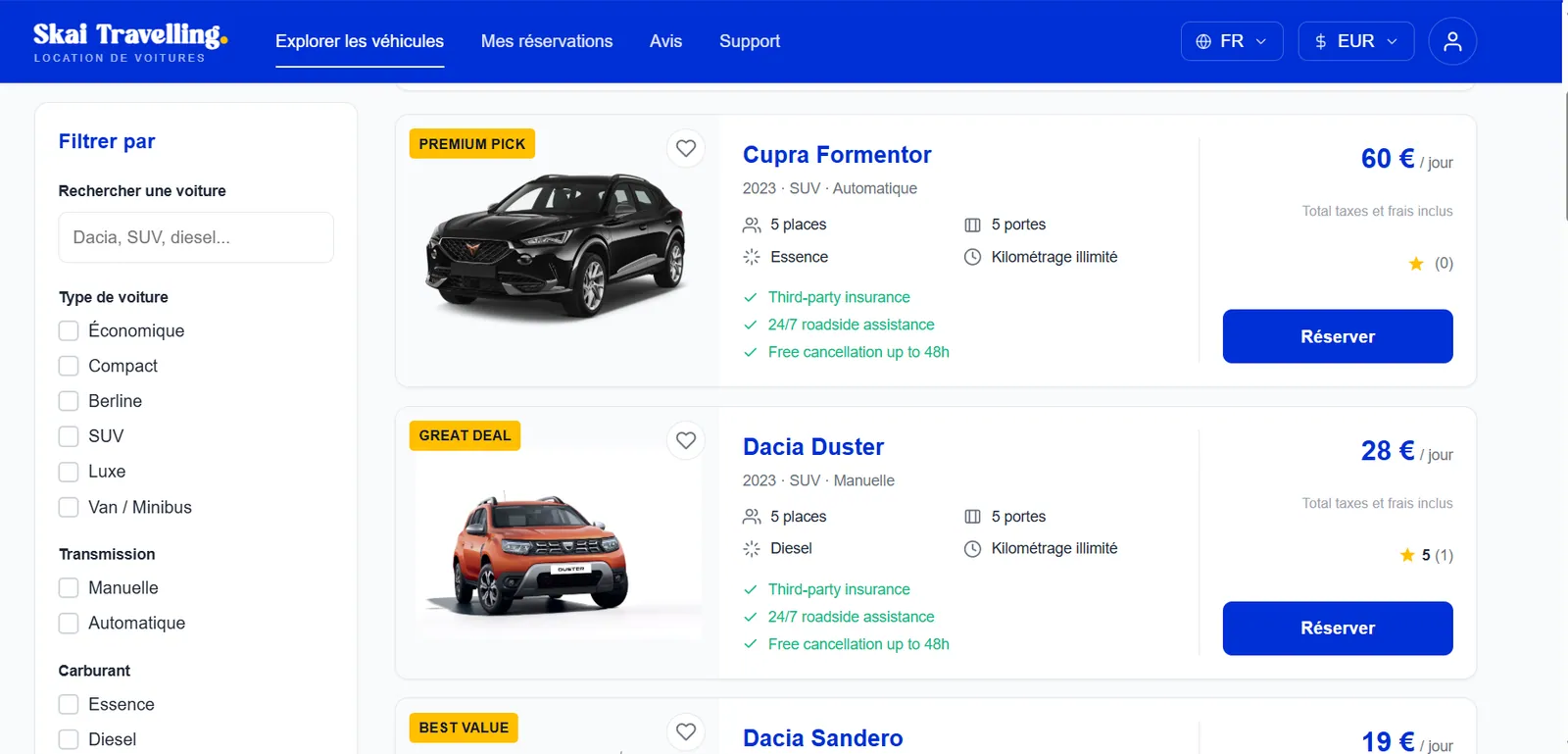
Task: Toggle the Économique car type filter
Action: click(x=69, y=330)
